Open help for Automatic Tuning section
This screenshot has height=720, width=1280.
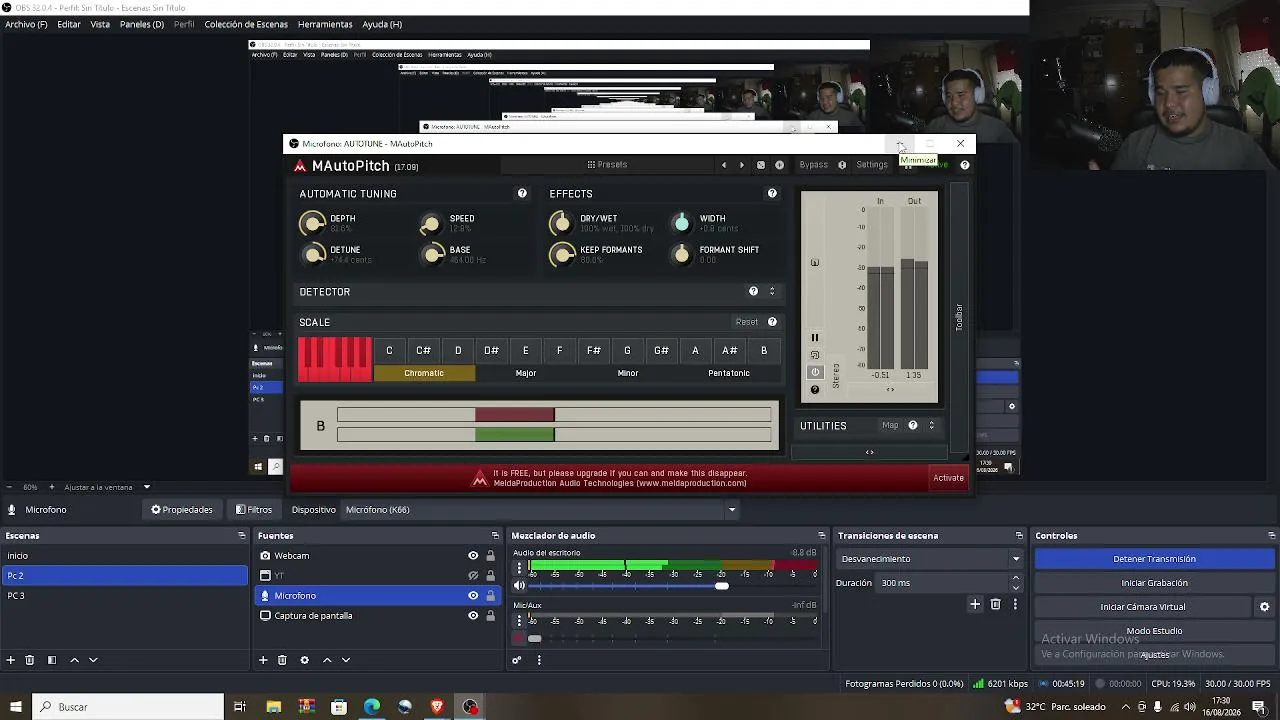[x=522, y=194]
